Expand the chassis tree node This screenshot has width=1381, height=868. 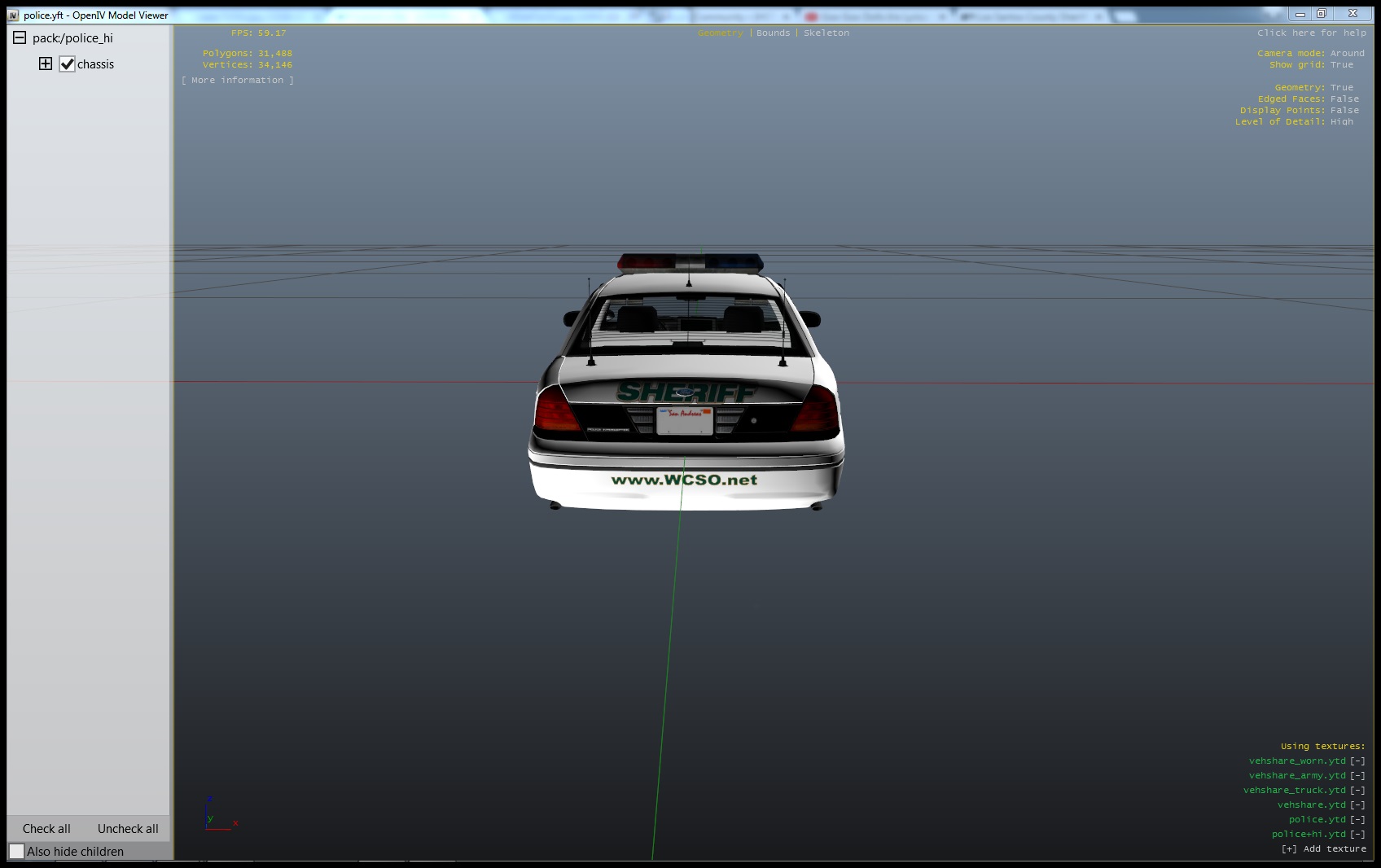click(46, 64)
